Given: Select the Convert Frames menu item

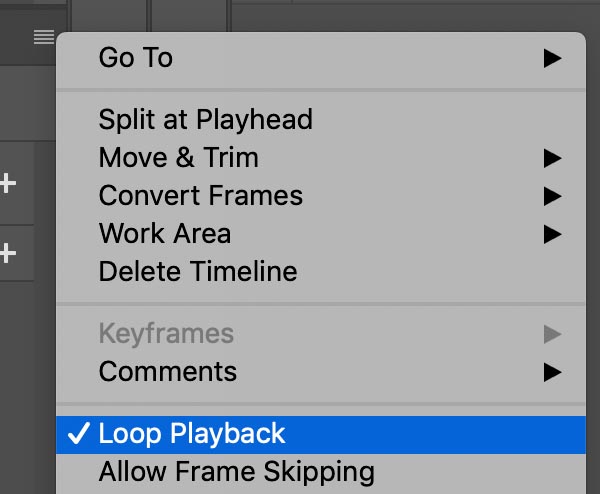Looking at the screenshot, I should point(321,196).
